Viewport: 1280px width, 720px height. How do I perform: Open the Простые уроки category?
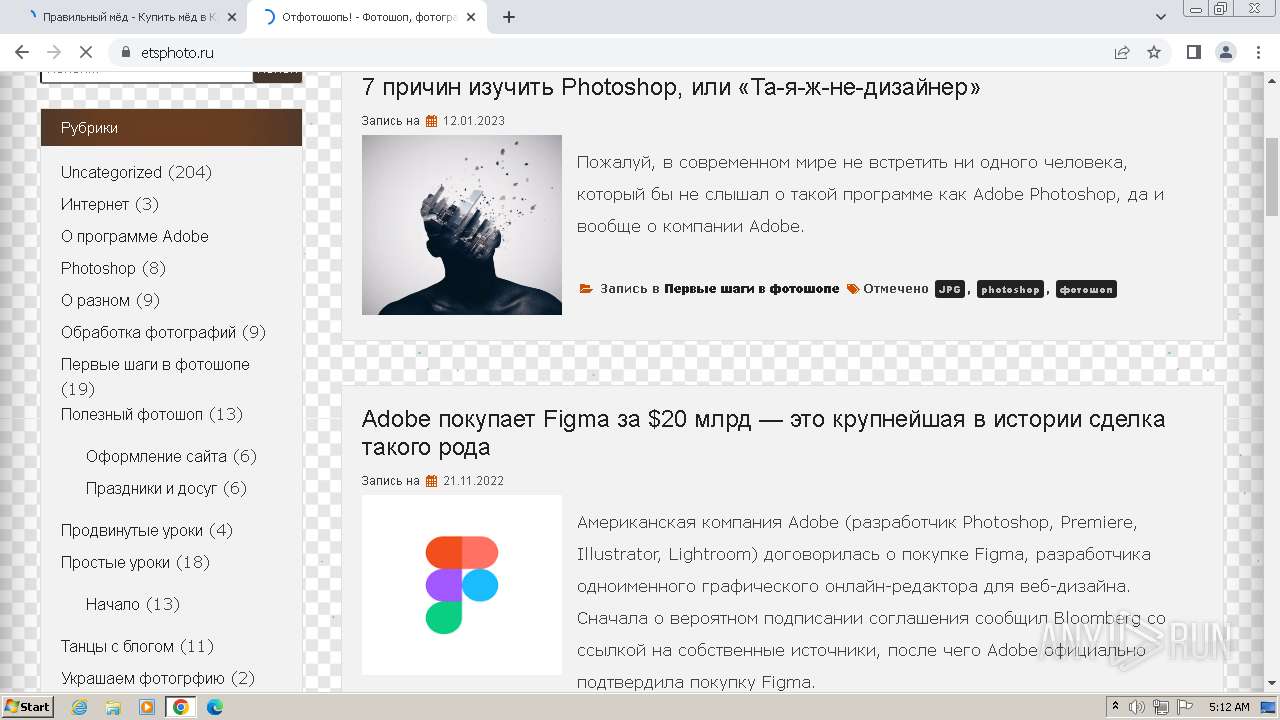(115, 562)
